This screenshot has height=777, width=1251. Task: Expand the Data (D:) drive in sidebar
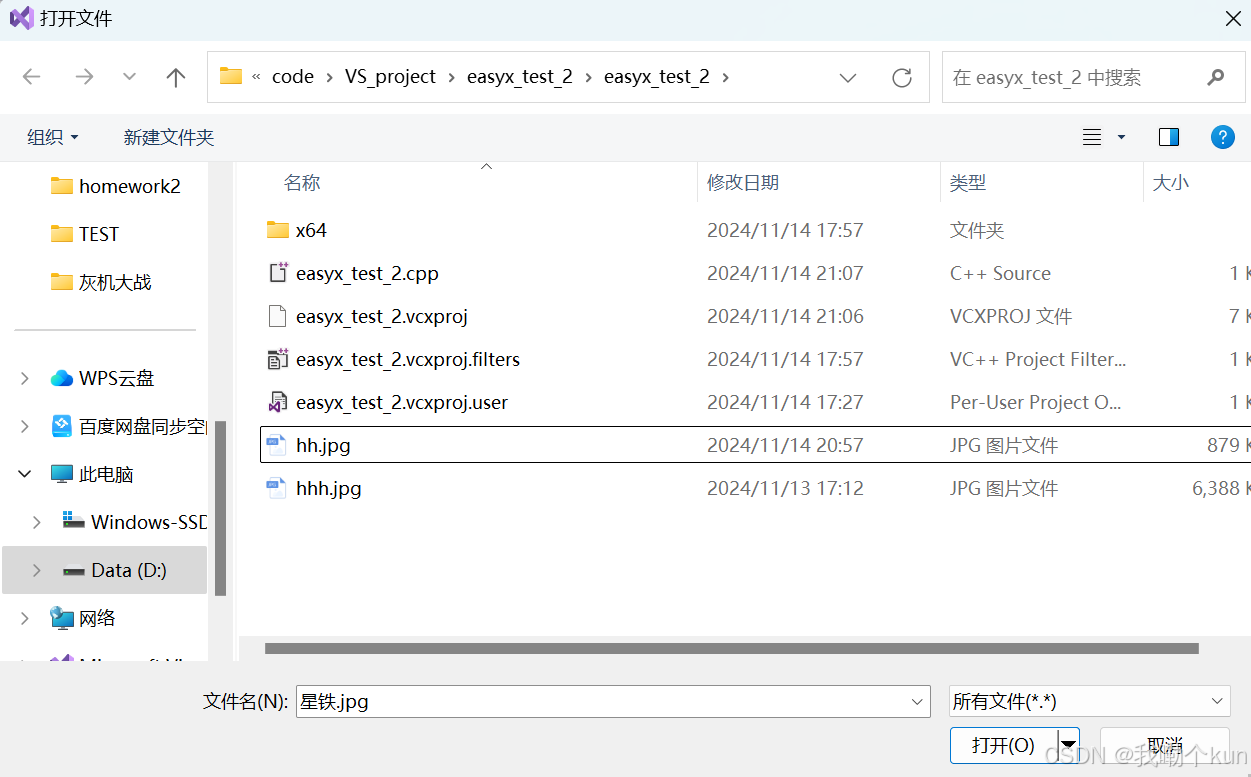point(37,570)
